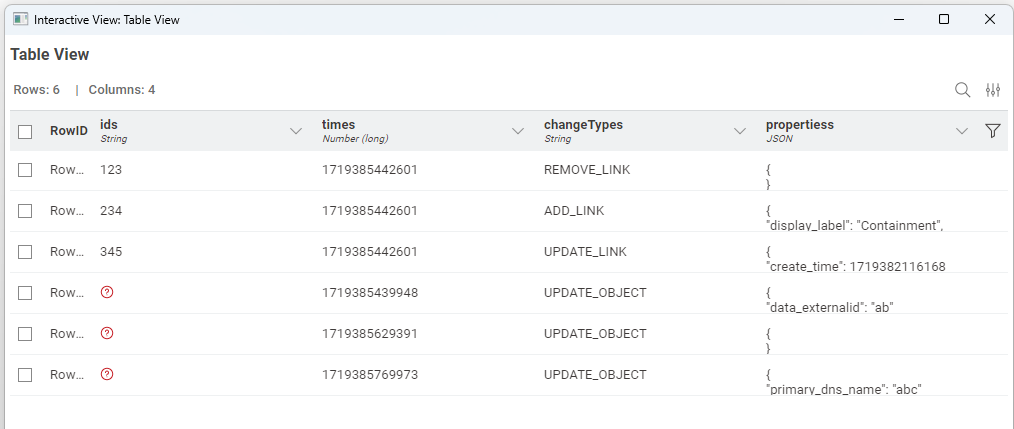Screen dimensions: 1014x429
Task: Click the REMOVE_LINK cell
Action: [587, 170]
